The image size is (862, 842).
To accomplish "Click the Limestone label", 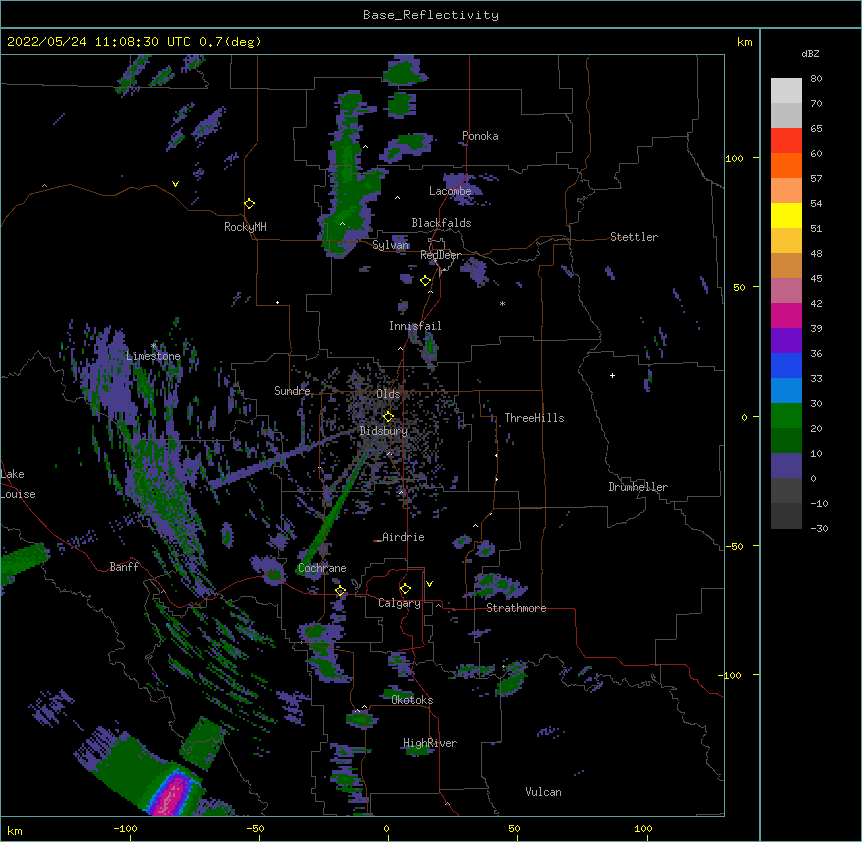I will (x=153, y=356).
